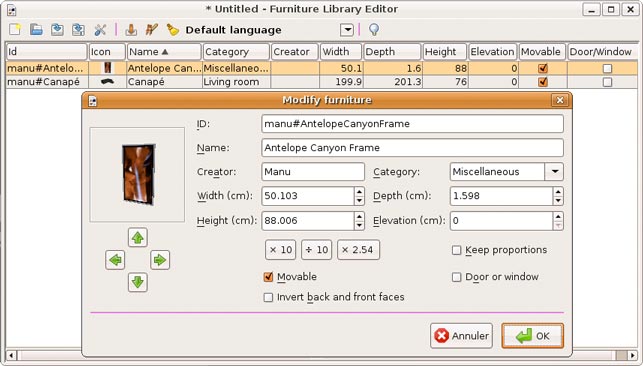The height and width of the screenshot is (366, 643).
Task: Sort table by the Category column header
Action: (236, 52)
